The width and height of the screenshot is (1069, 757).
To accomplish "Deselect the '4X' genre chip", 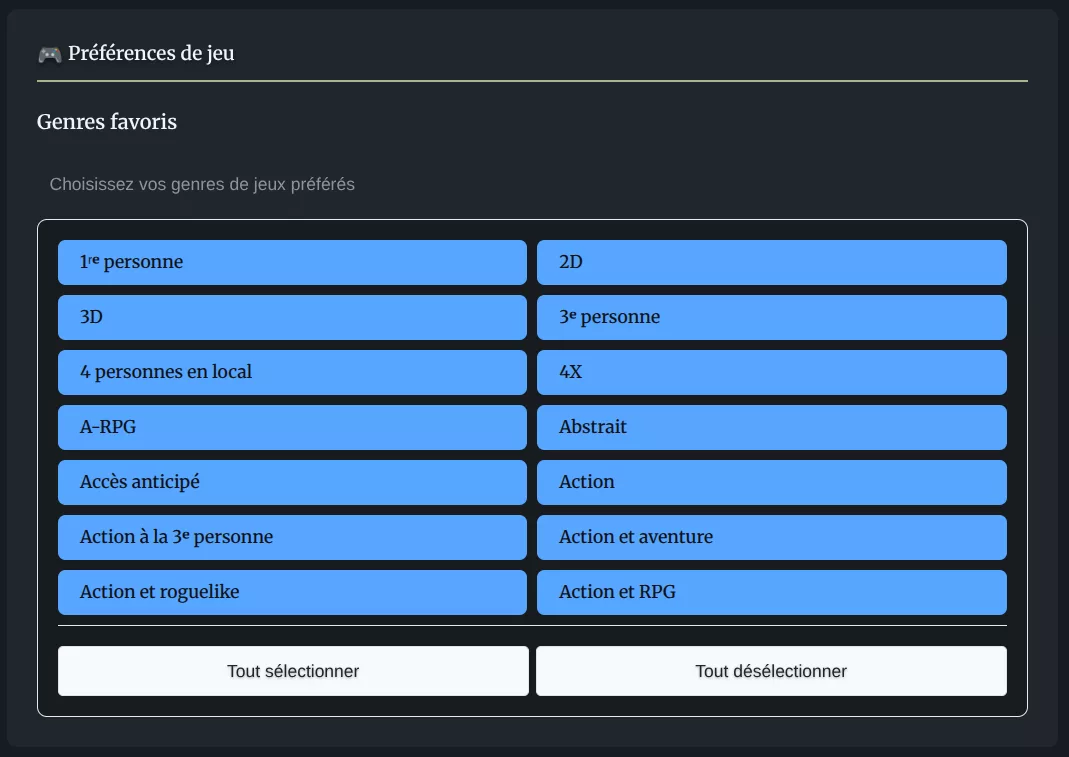I will click(x=771, y=372).
